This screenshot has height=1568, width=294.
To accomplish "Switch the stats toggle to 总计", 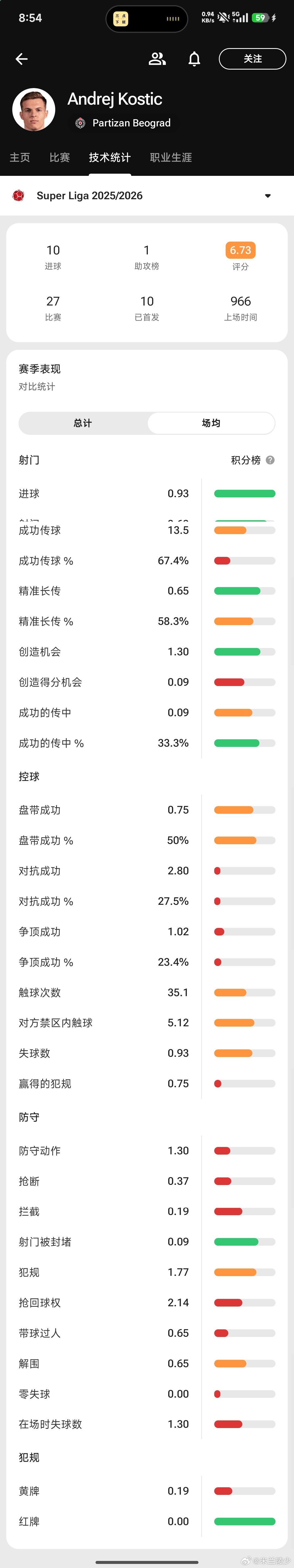I will (83, 423).
